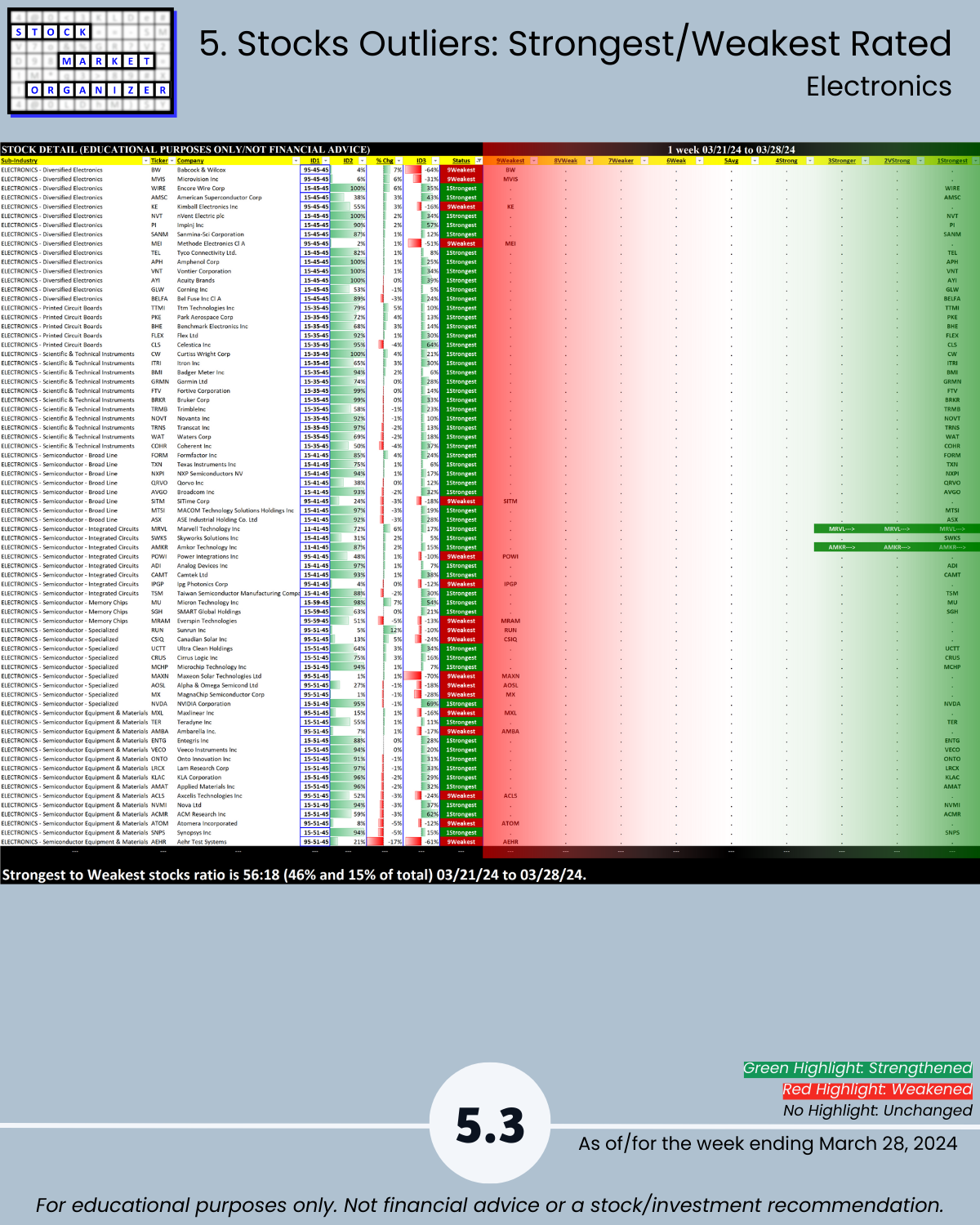Click the STOCK DETAIL title bar text
This screenshot has height=1225, width=980.
[x=185, y=149]
